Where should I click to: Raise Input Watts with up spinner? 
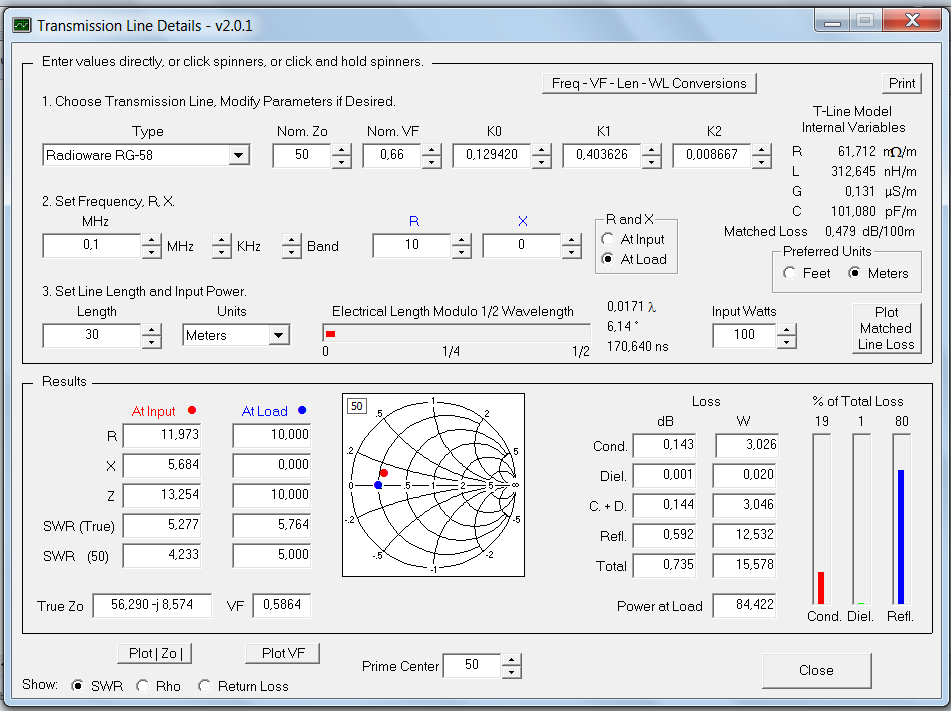pos(787,329)
